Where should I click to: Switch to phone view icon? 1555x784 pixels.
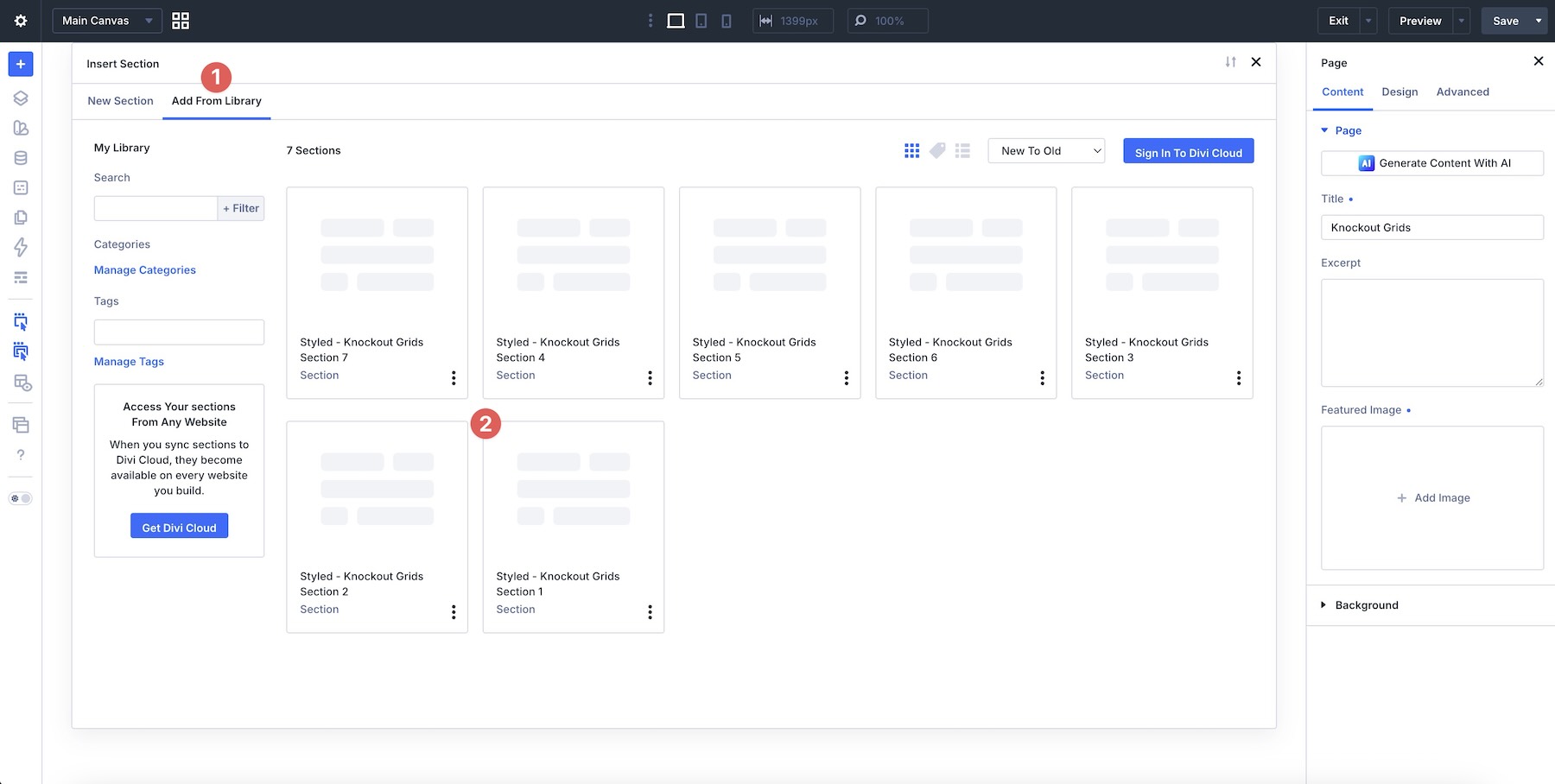pyautogui.click(x=727, y=21)
